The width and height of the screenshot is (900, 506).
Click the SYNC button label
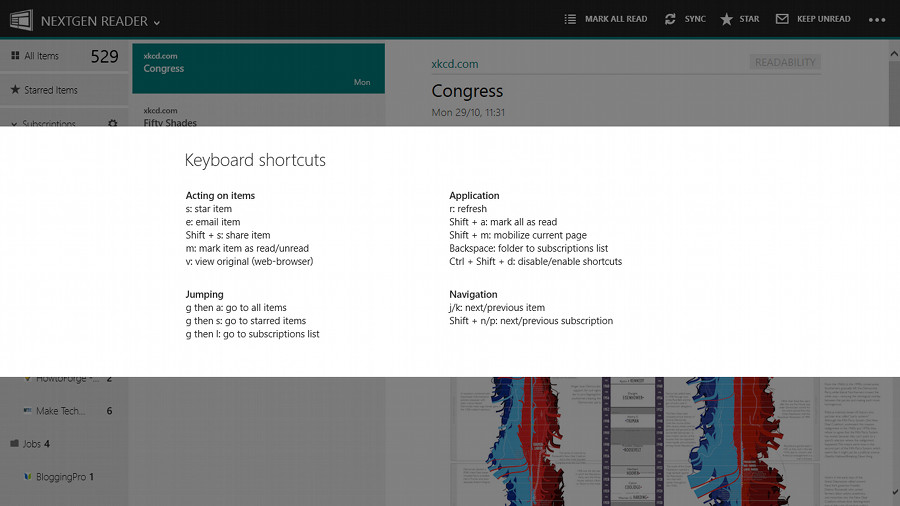click(695, 19)
